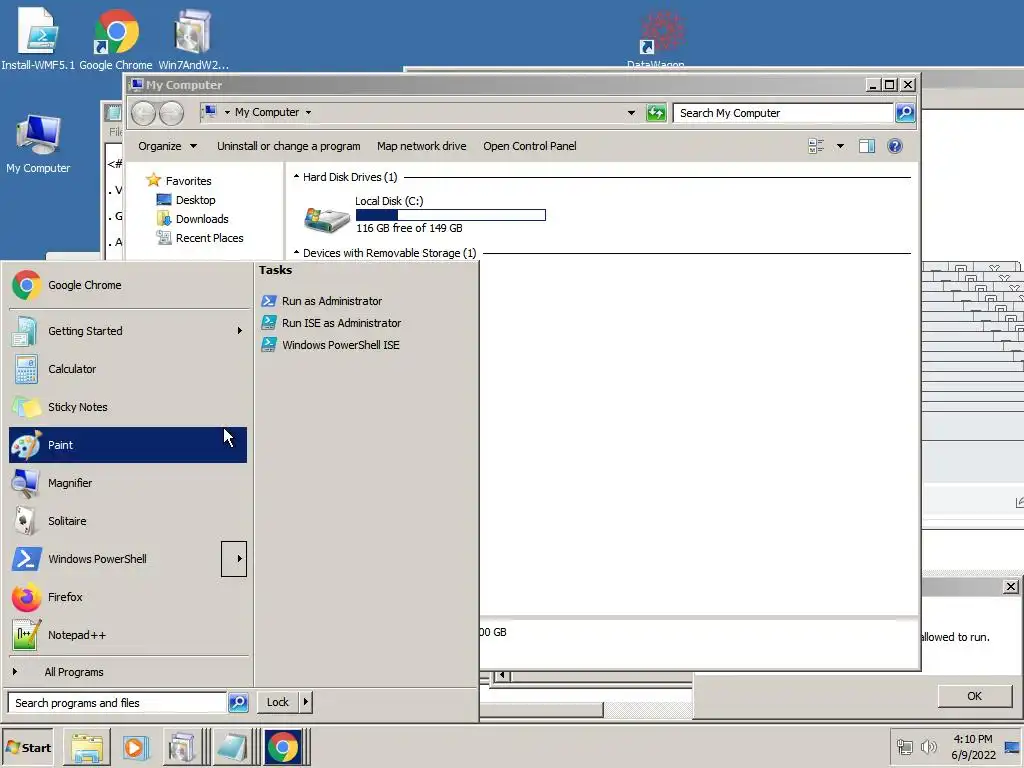Click the Notepad++ icon in Start menu
This screenshot has height=768, width=1024.
click(x=26, y=635)
